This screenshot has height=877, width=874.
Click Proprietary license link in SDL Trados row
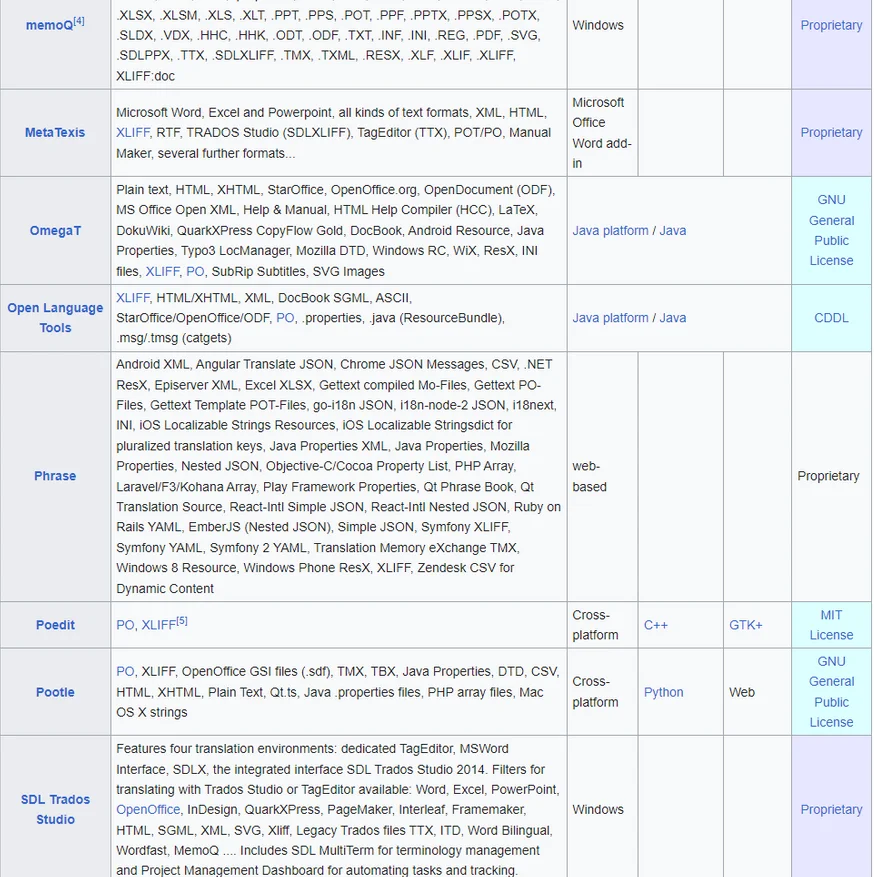point(831,809)
